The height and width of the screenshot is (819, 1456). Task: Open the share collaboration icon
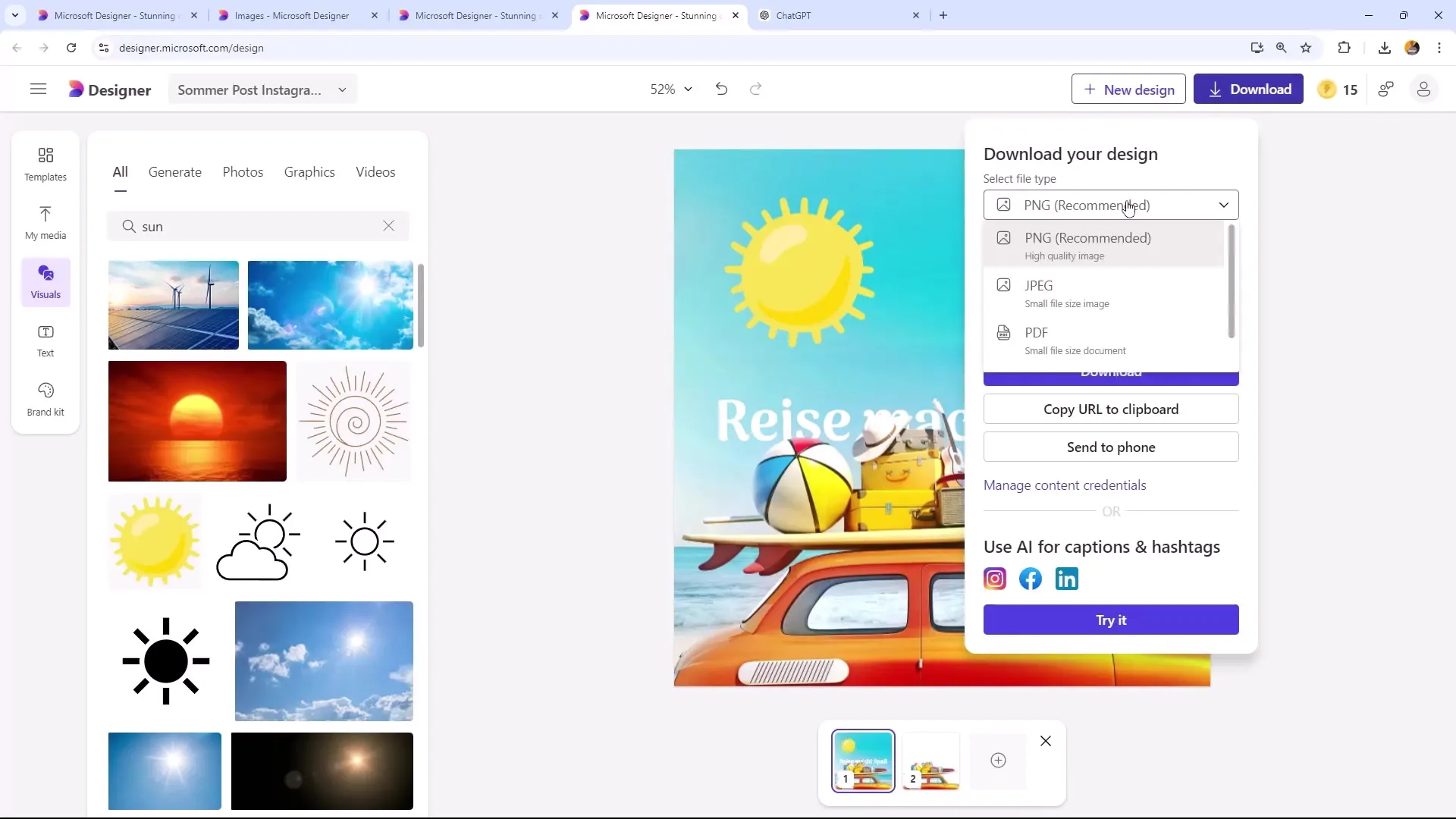[x=1386, y=89]
